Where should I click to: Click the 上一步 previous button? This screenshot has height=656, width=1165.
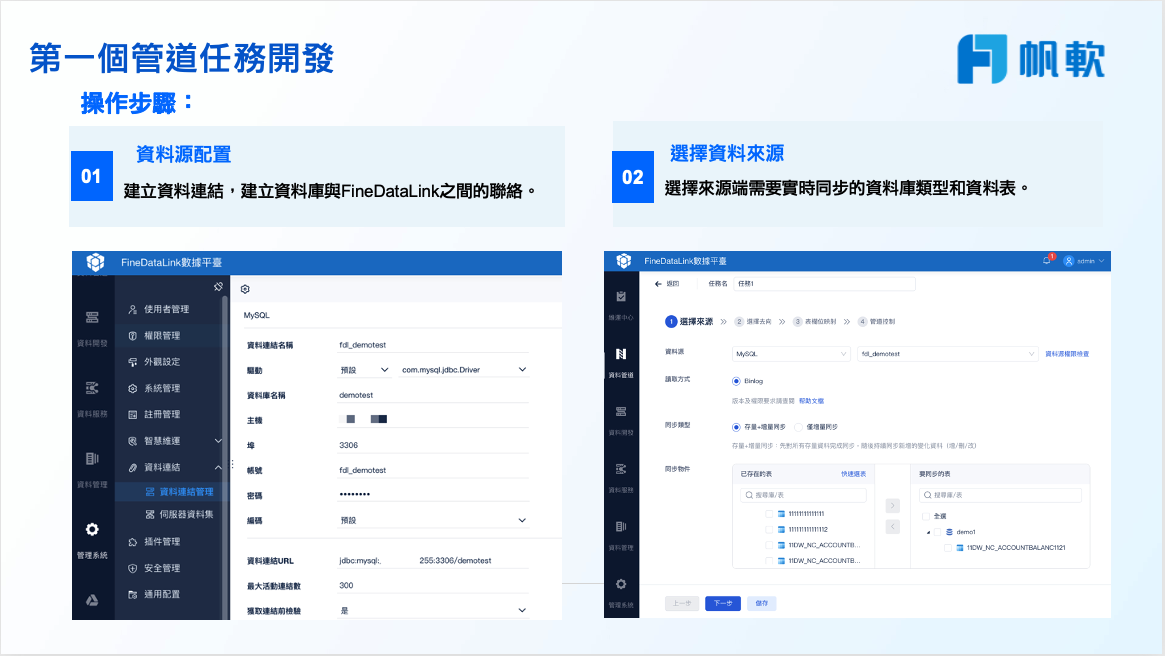click(682, 603)
